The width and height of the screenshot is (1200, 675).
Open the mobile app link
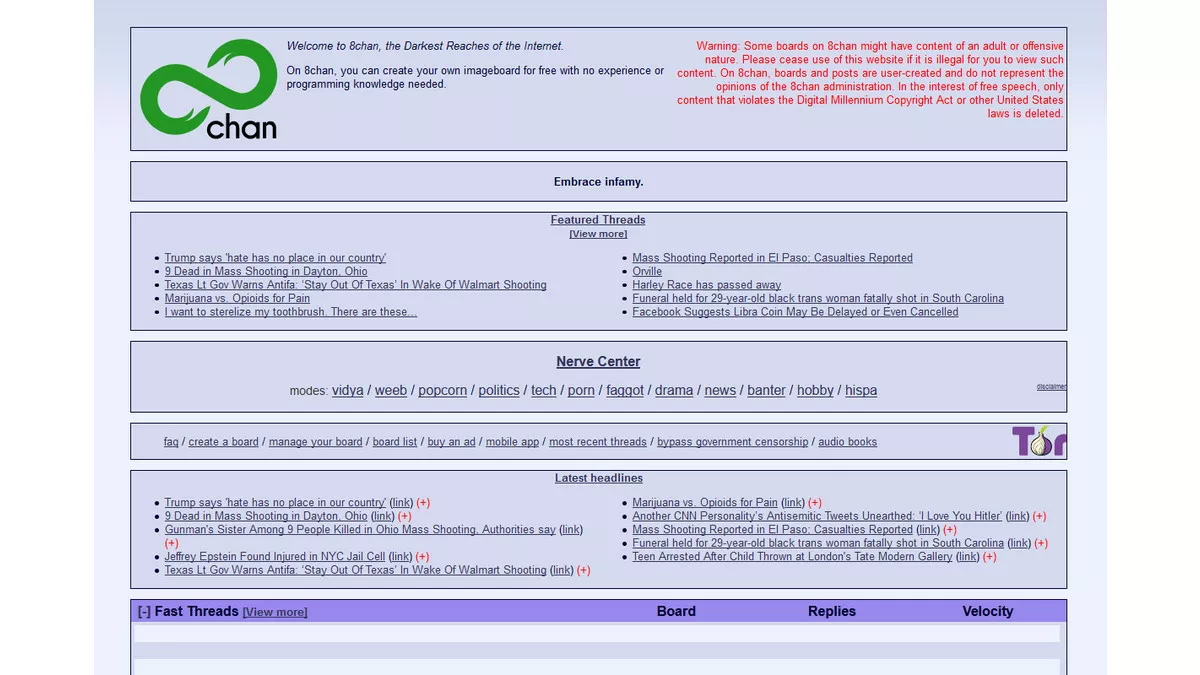click(x=513, y=442)
